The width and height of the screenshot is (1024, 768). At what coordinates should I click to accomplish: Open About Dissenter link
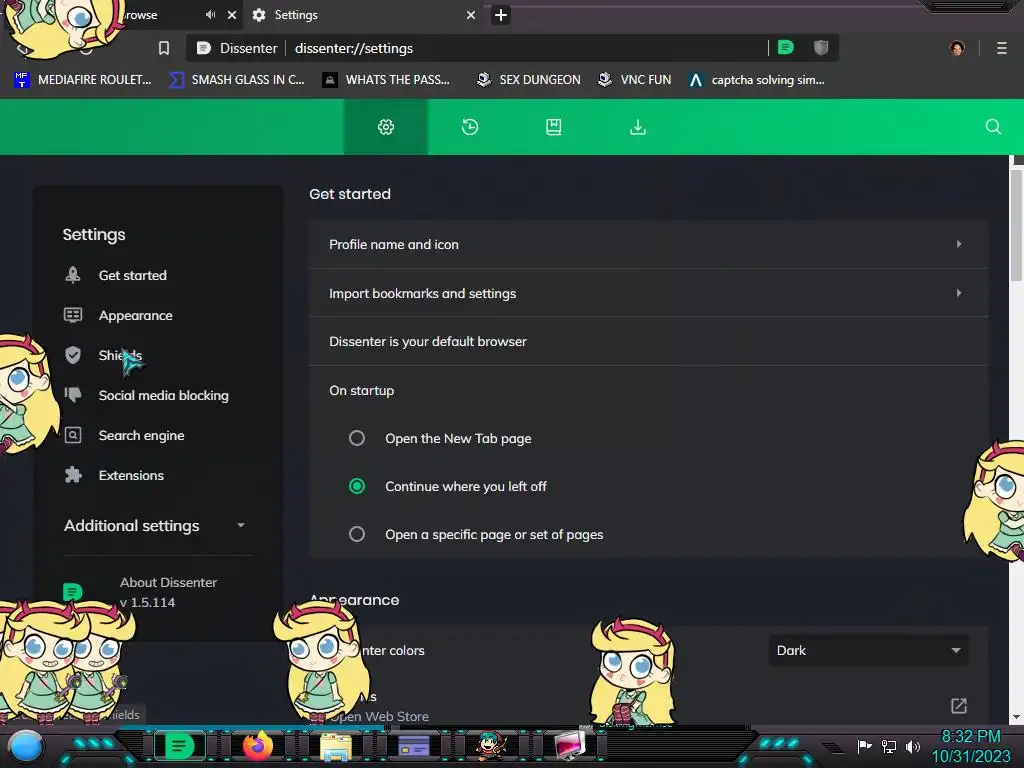(168, 592)
